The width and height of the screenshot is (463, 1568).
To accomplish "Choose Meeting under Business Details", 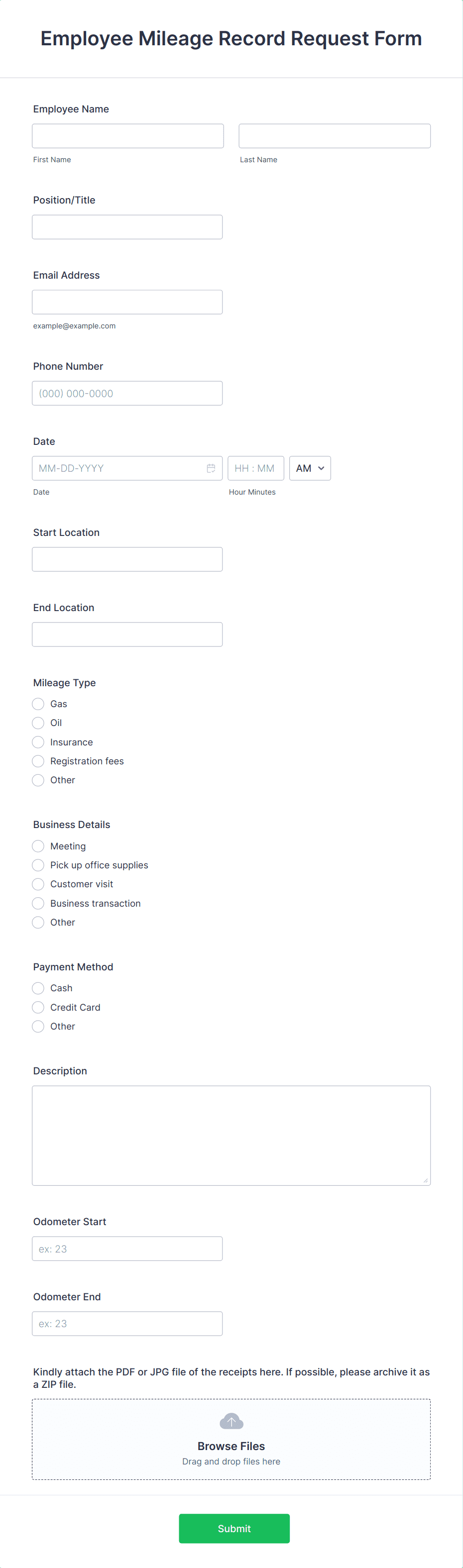I will pos(37,846).
